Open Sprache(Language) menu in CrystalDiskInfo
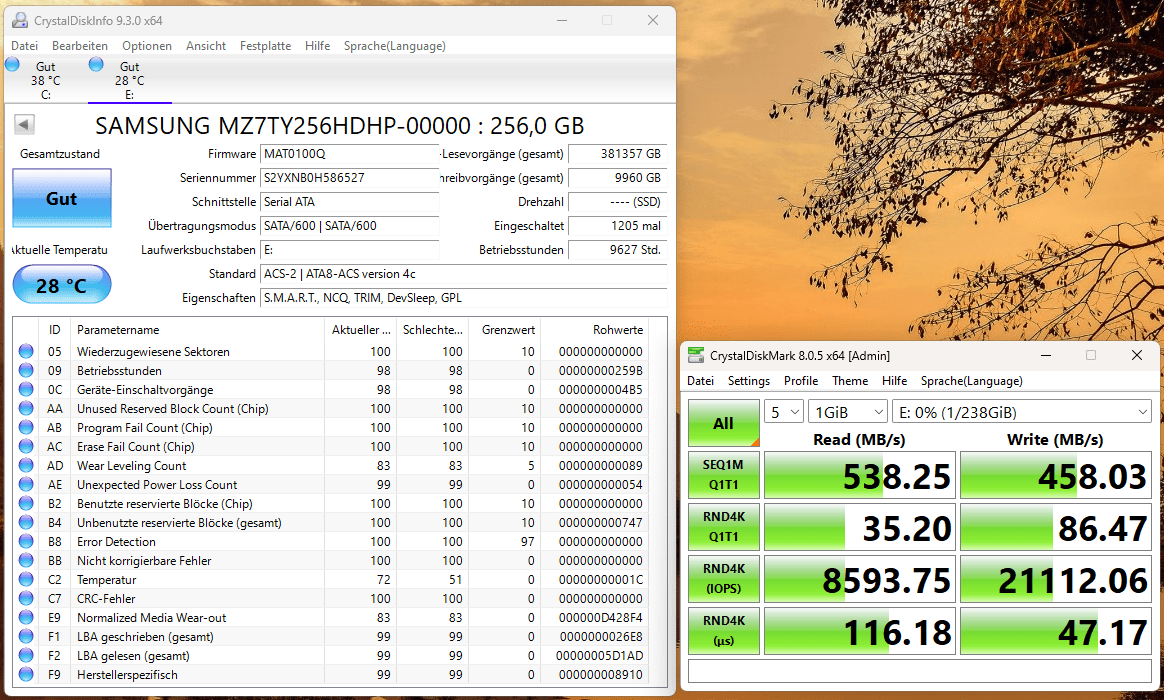 [394, 45]
